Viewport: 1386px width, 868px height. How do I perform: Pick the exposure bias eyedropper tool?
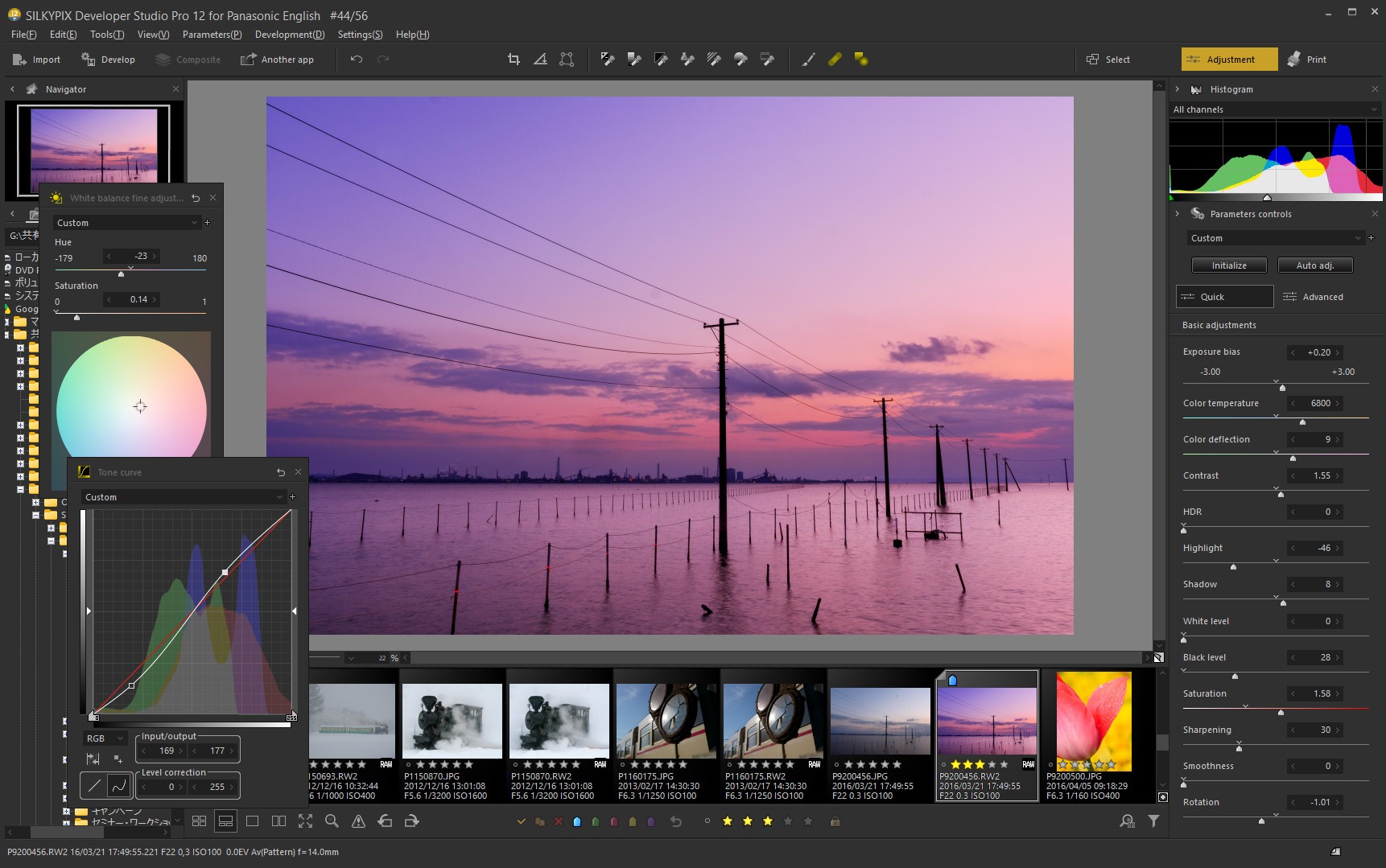tap(608, 59)
